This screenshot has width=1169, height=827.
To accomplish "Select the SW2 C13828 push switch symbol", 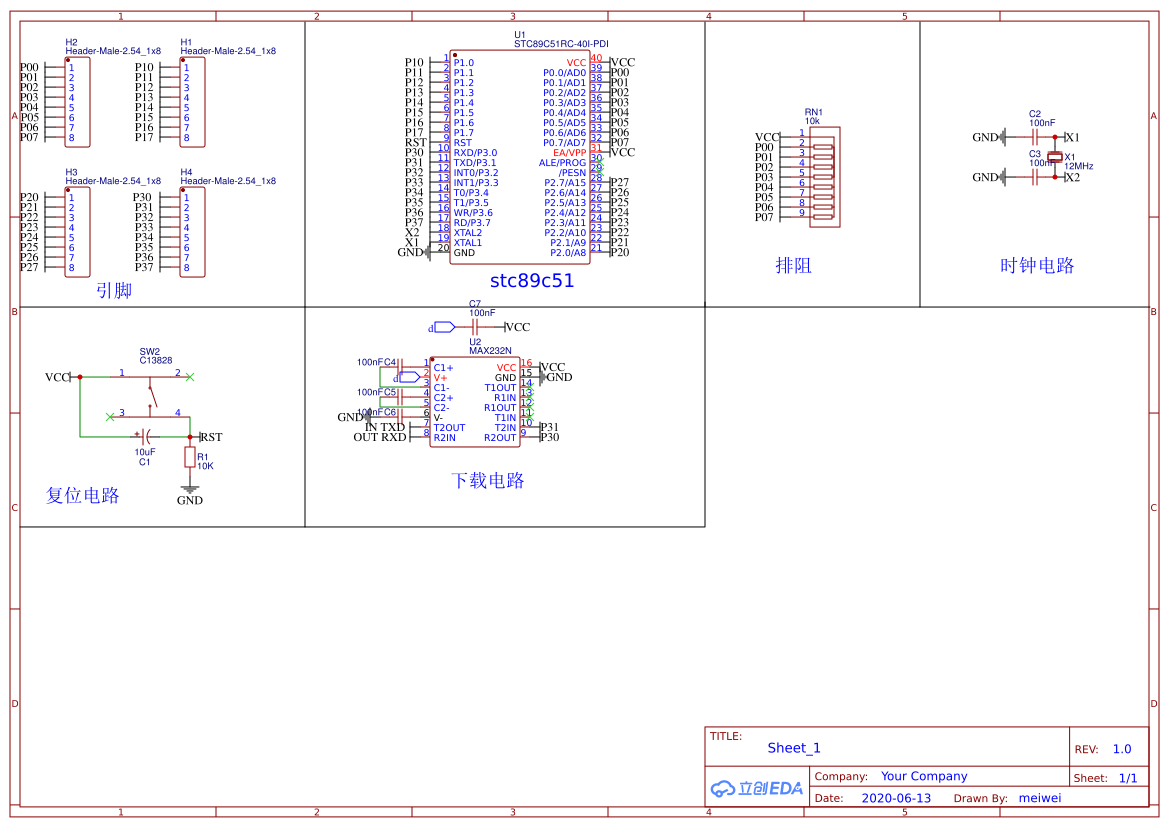I will click(x=151, y=395).
